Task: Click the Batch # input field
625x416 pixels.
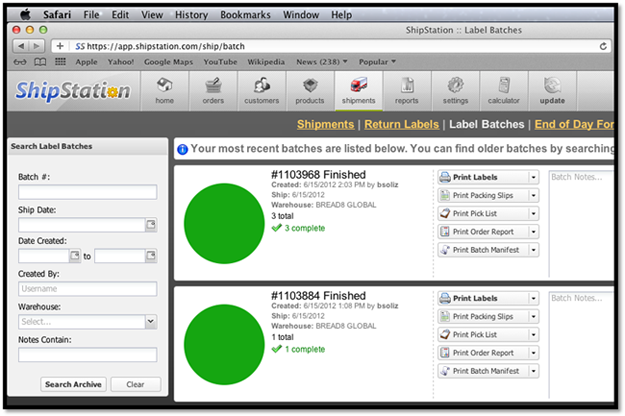Action: click(x=87, y=192)
